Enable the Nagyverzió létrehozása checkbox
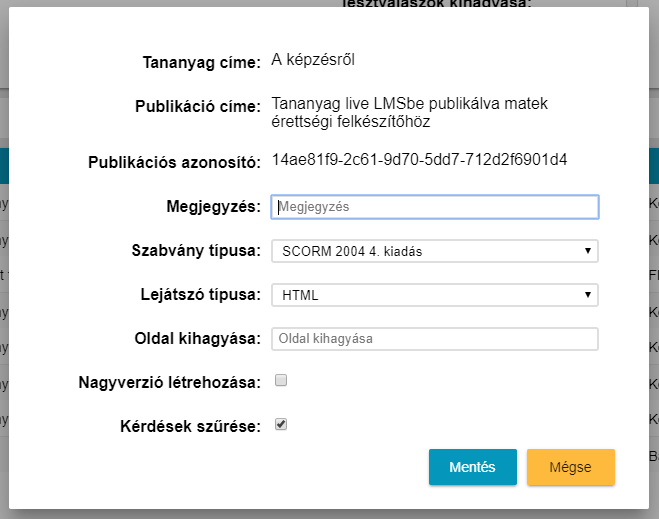The width and height of the screenshot is (659, 519). click(x=281, y=380)
